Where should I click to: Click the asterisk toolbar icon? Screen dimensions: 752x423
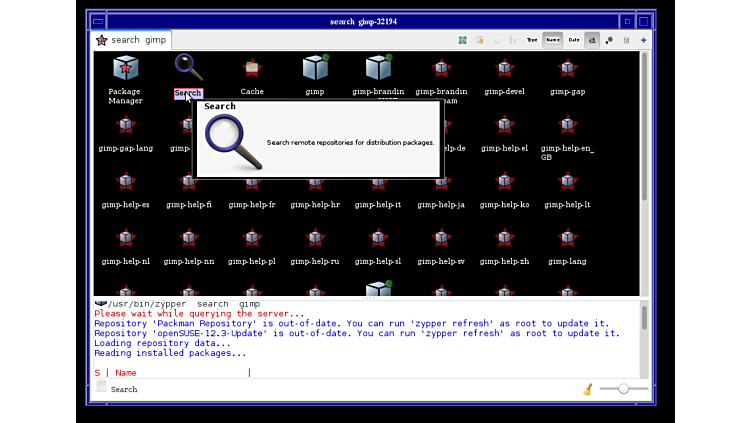609,40
